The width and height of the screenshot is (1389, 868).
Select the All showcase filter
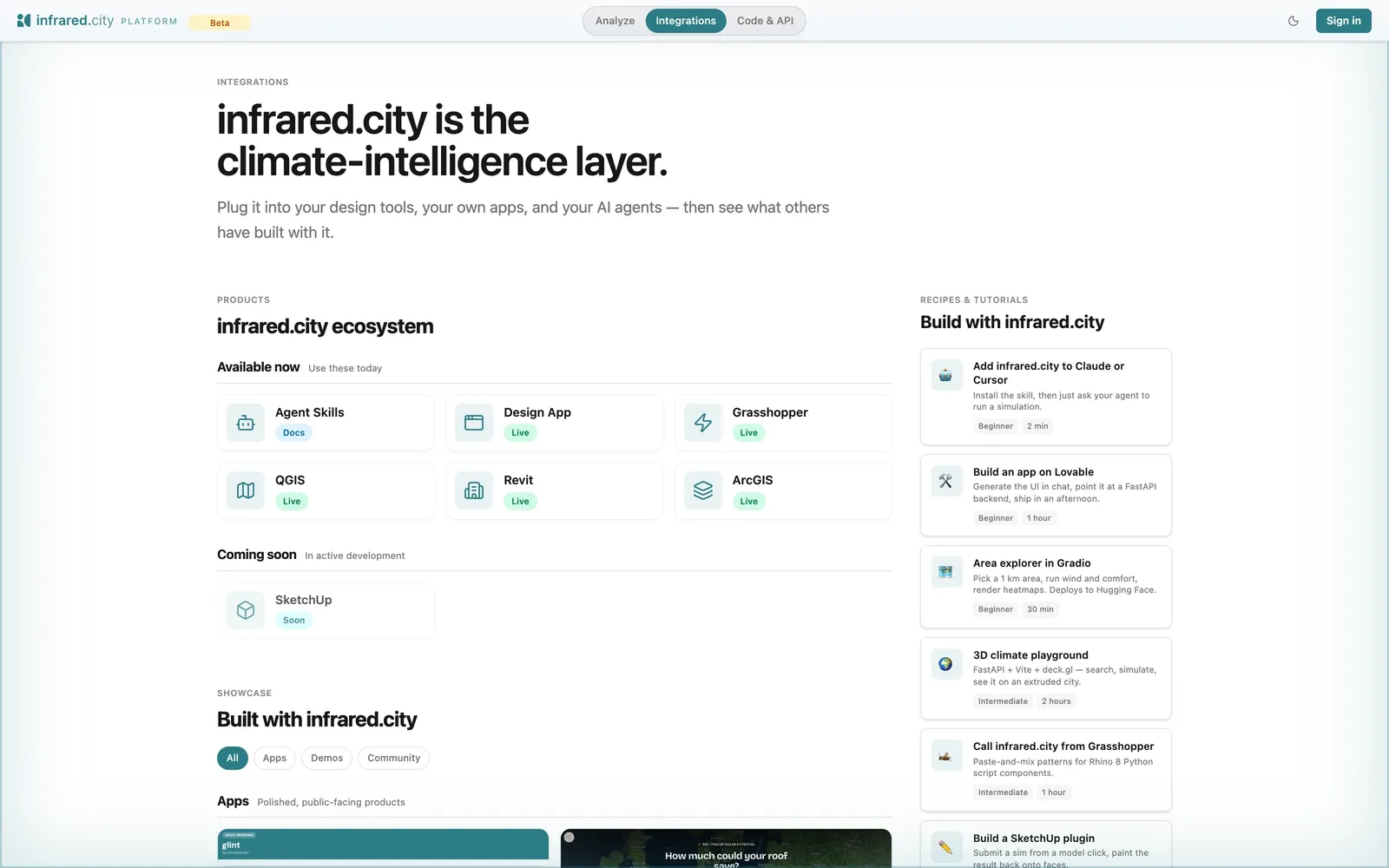coord(233,758)
